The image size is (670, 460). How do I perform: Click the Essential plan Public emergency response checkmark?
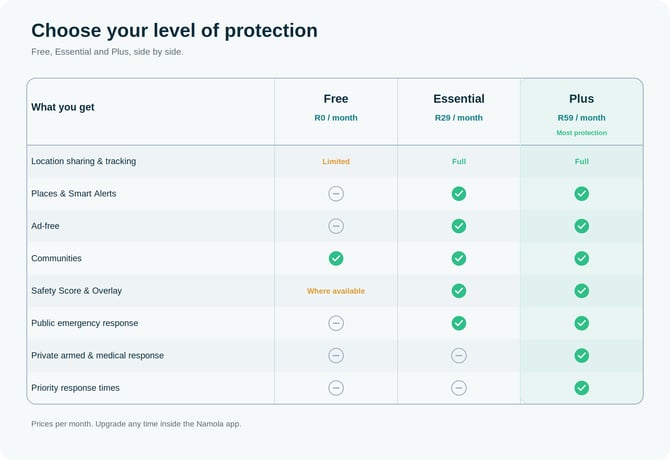click(458, 323)
